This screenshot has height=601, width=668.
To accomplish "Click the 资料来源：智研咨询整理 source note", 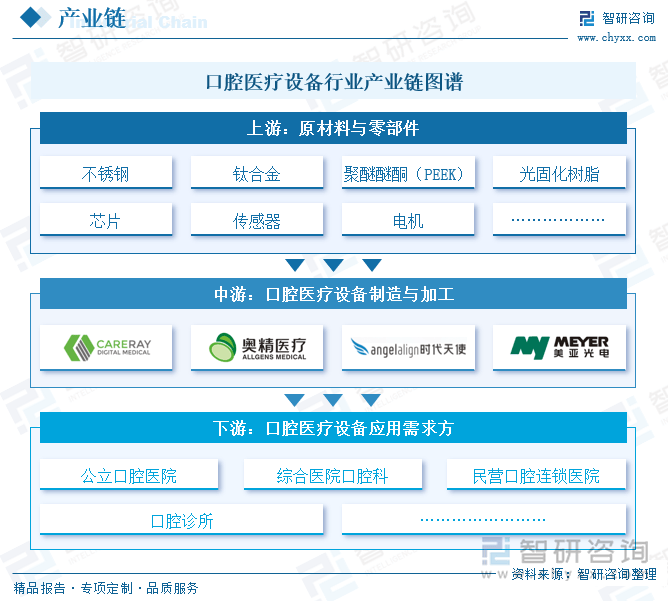I will (584, 574).
